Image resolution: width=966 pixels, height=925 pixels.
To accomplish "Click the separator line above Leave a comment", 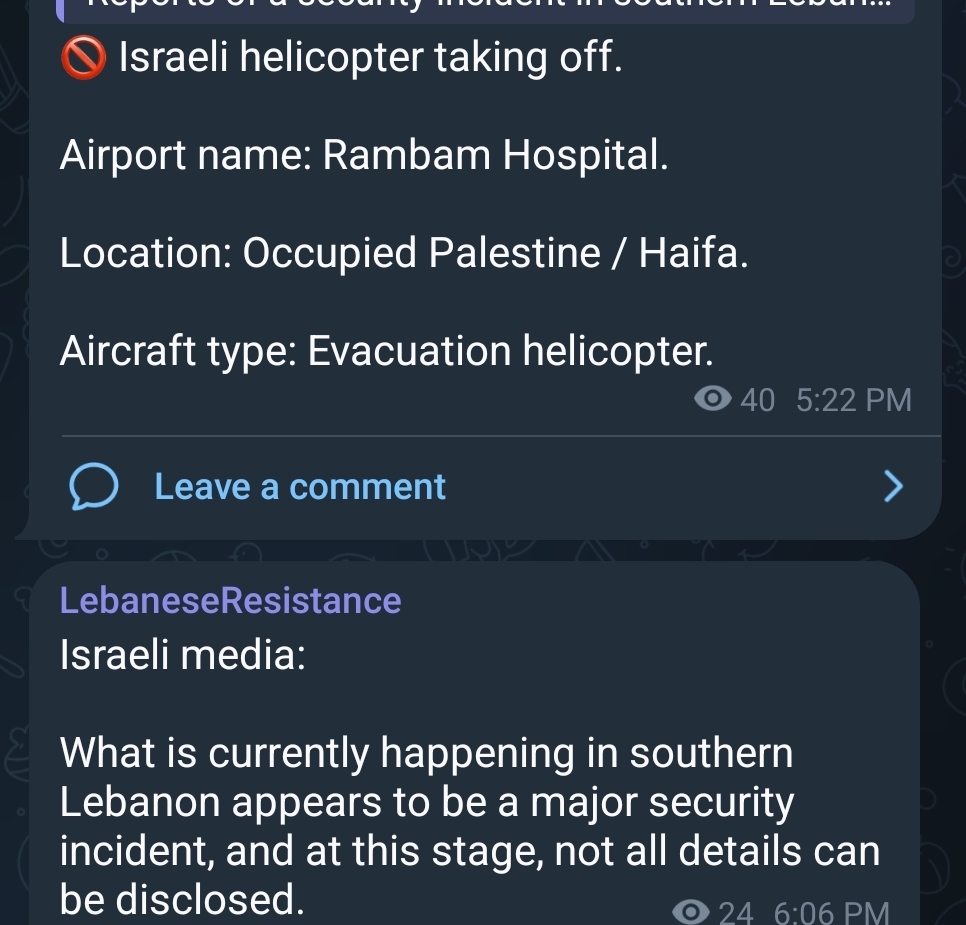I will coord(501,436).
